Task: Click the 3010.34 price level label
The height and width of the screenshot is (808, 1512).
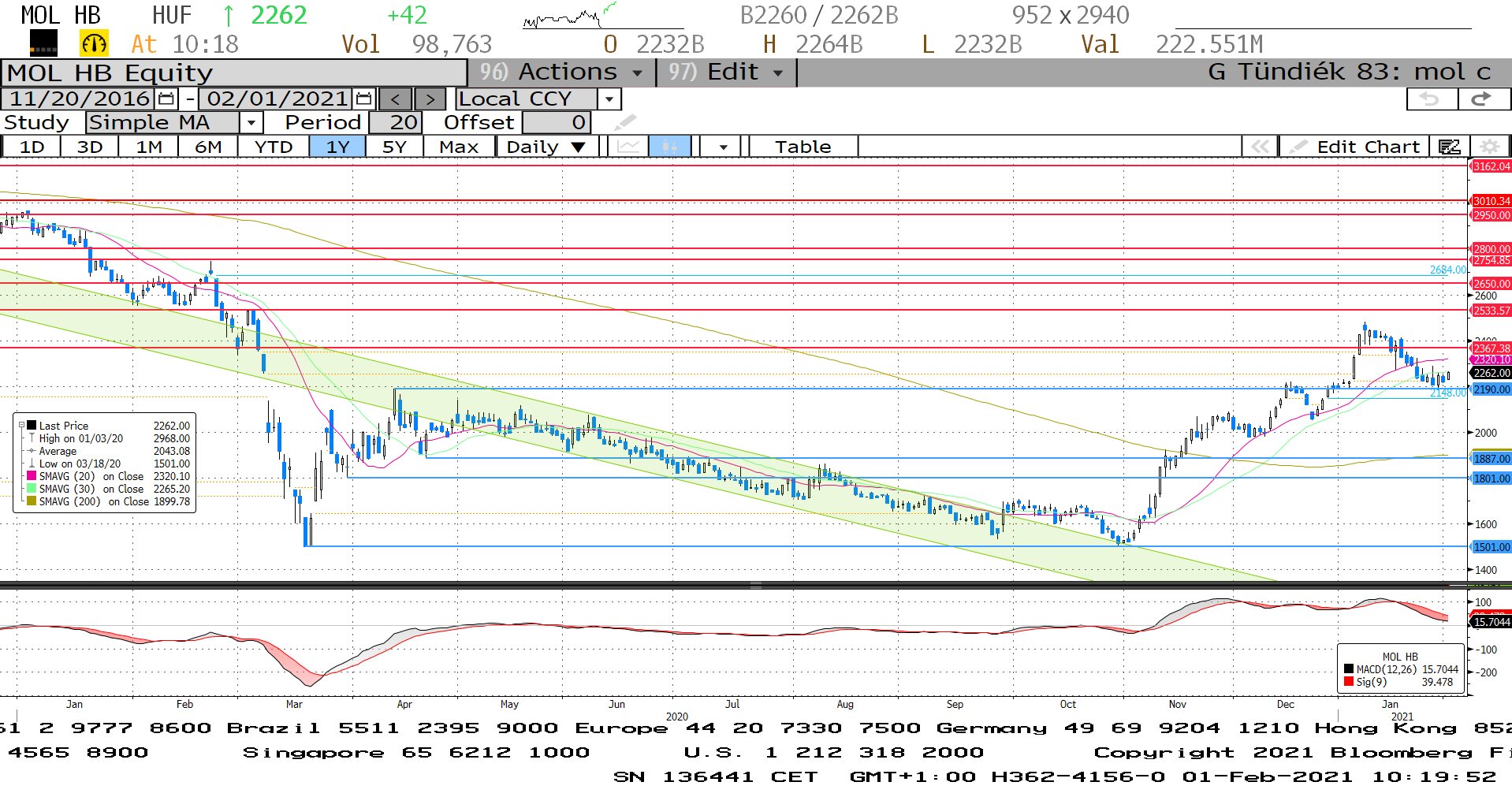Action: tap(1492, 201)
